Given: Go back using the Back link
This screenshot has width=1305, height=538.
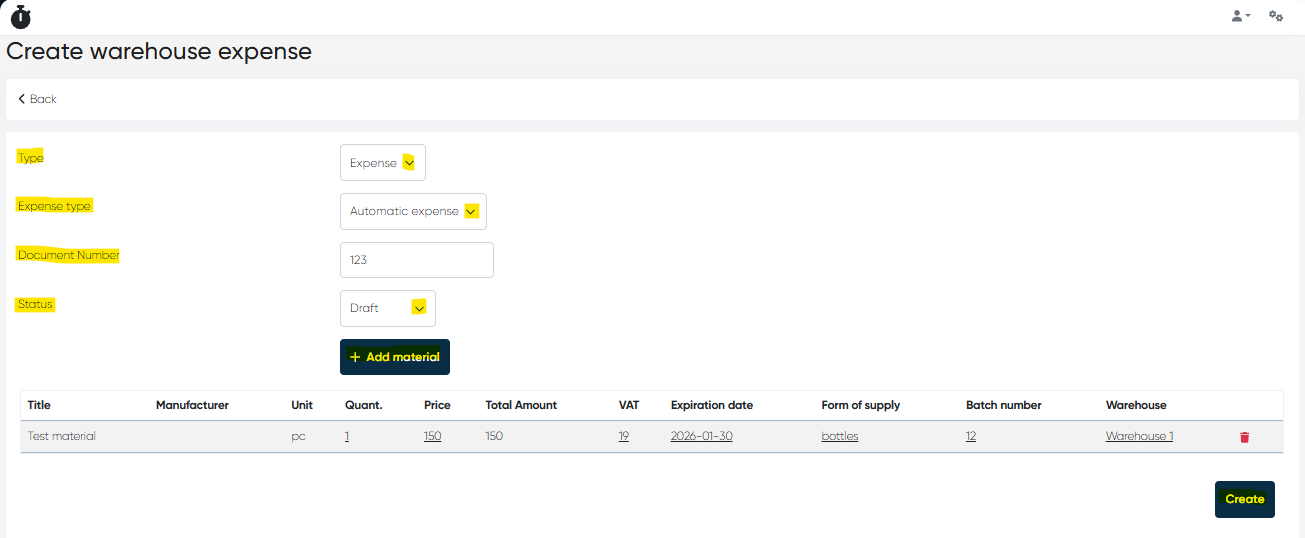Looking at the screenshot, I should [x=37, y=99].
